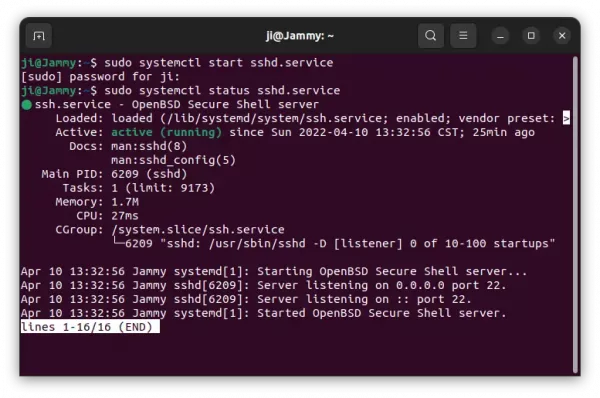This screenshot has width=600, height=398.
Task: Click 'Starting OpenBSD Secure Shell server...' log line
Action: tap(392, 271)
